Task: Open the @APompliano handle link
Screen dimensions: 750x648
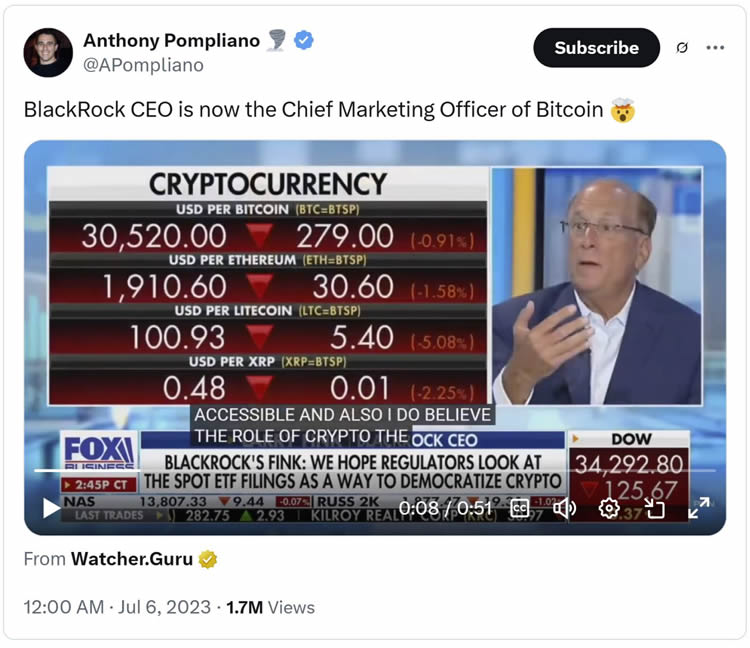Action: click(x=143, y=65)
